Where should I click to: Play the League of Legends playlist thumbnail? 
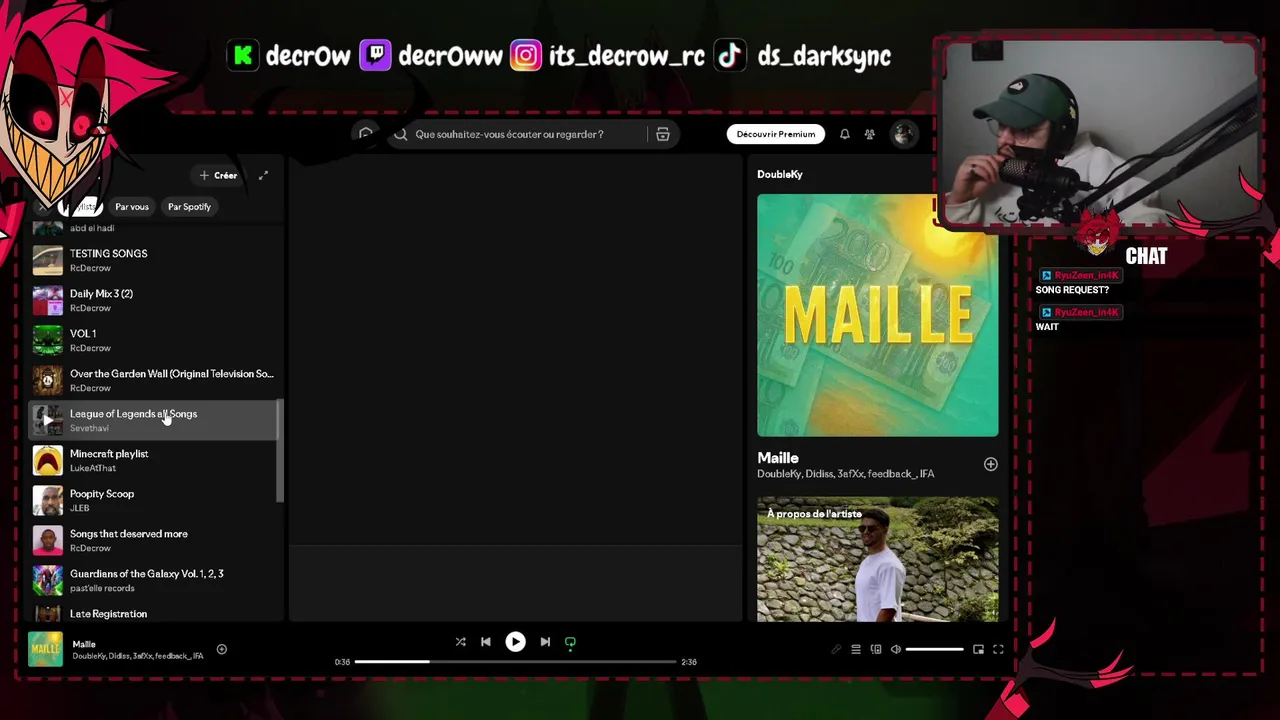coord(48,420)
